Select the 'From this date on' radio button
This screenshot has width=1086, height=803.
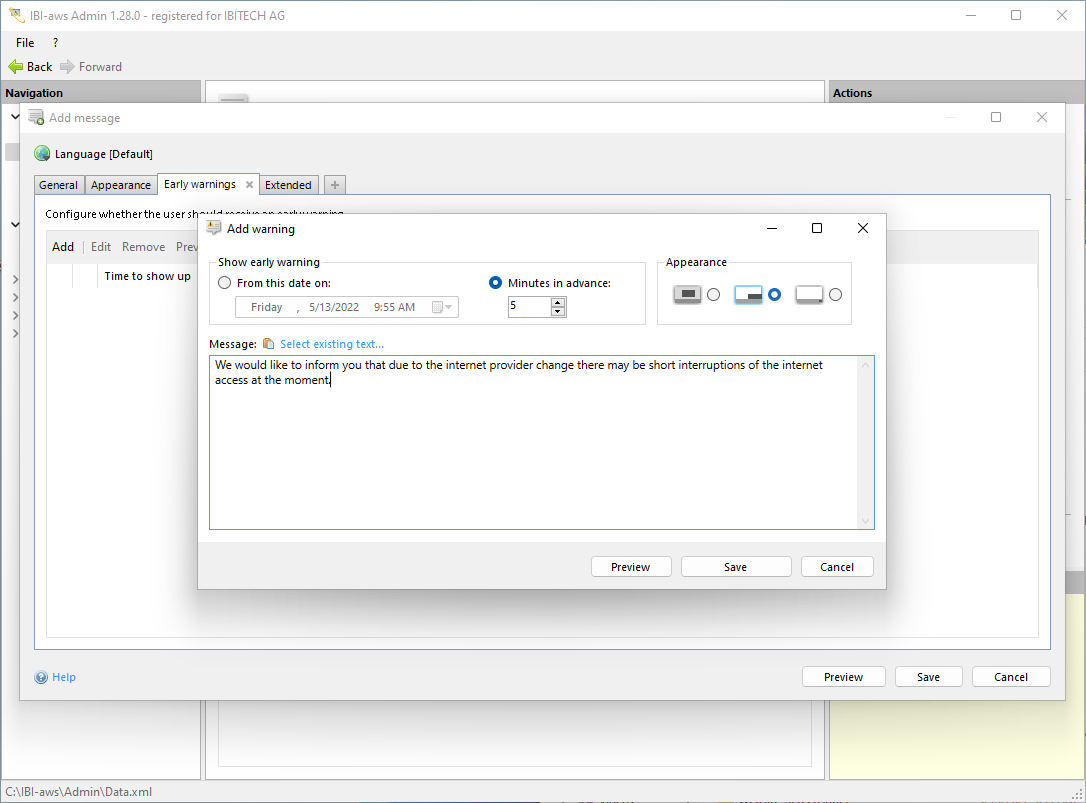[x=225, y=283]
